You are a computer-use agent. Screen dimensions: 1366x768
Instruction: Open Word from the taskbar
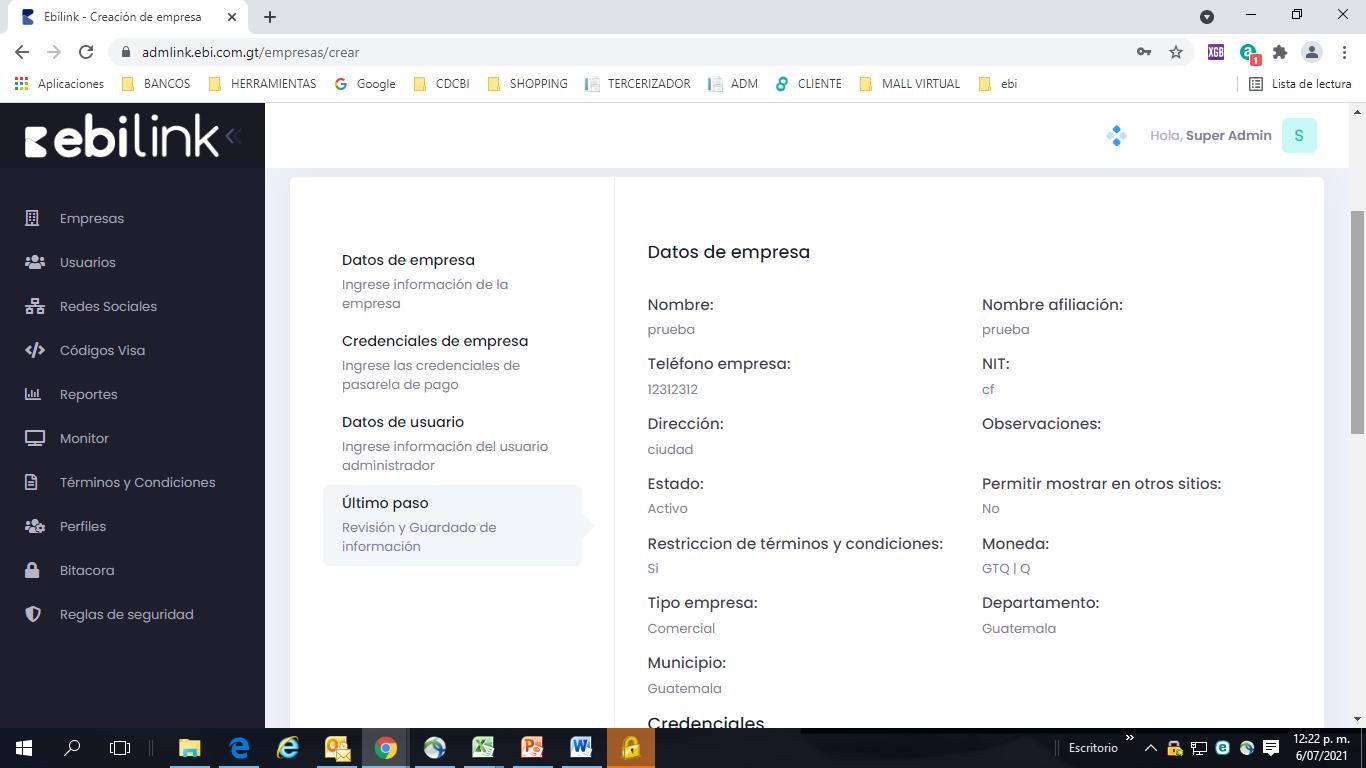(x=581, y=747)
